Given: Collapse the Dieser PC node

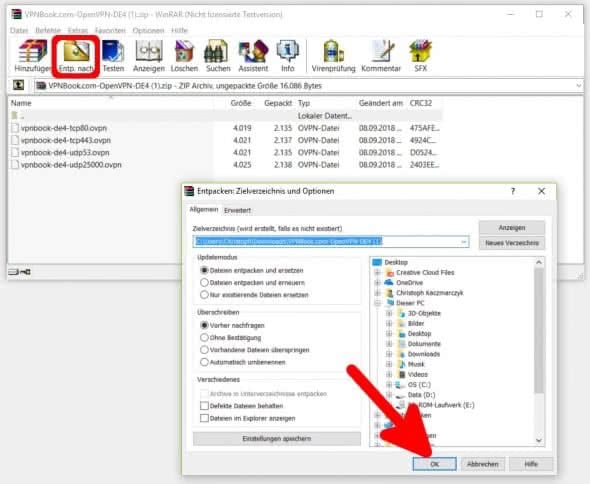Looking at the screenshot, I should 377,303.
